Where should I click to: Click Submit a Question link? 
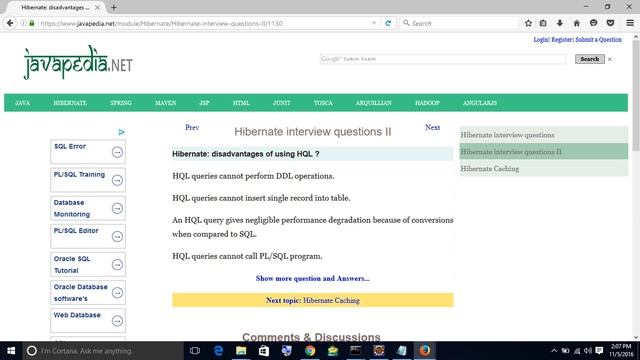598,40
